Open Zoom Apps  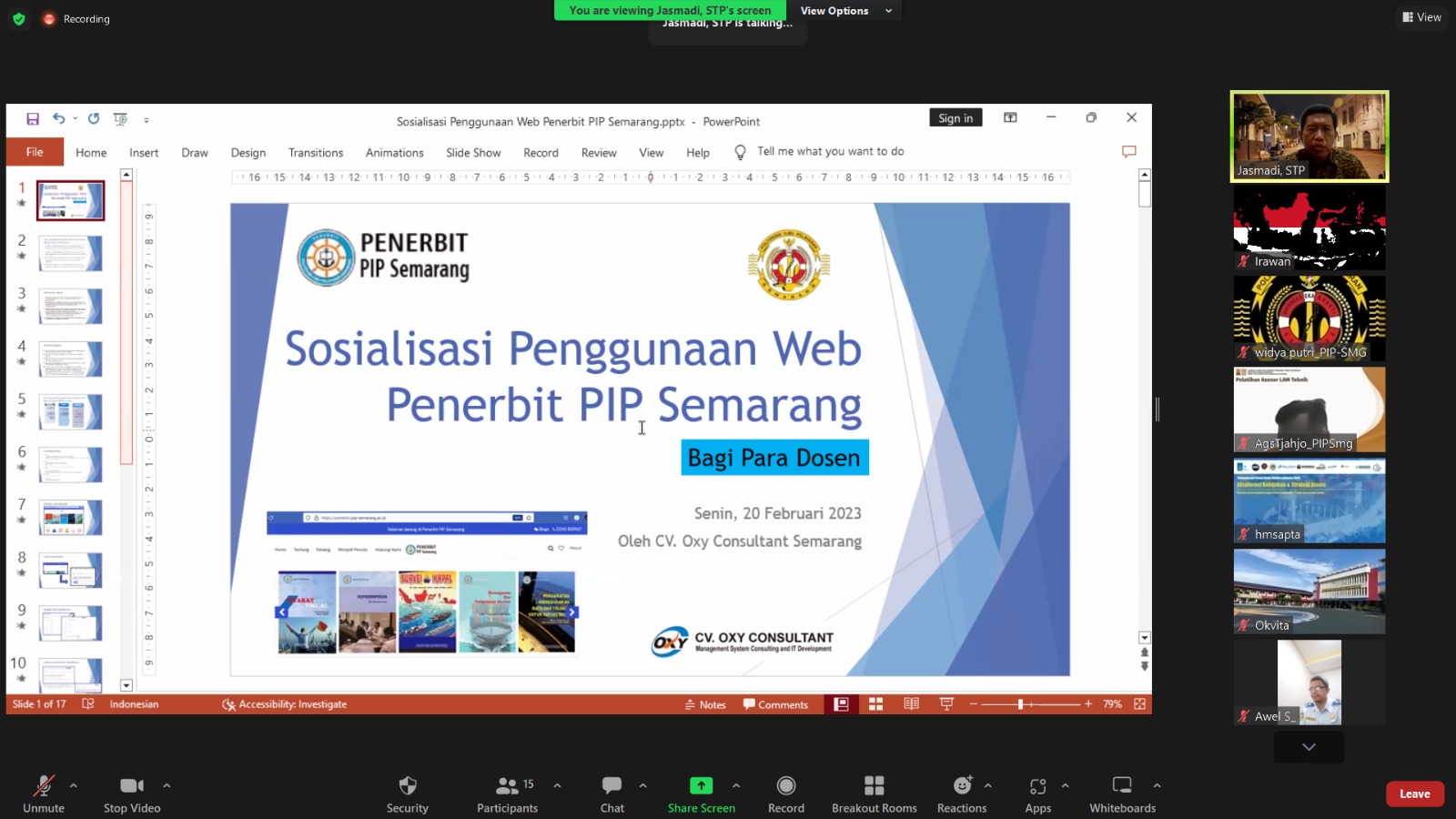coord(1038,794)
